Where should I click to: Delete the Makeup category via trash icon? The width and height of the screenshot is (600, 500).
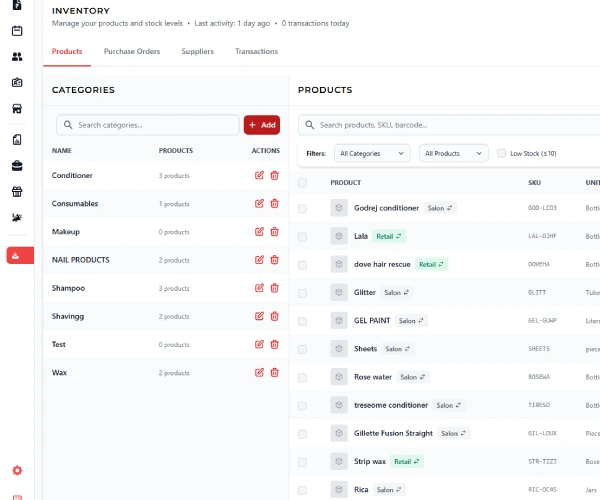point(275,231)
